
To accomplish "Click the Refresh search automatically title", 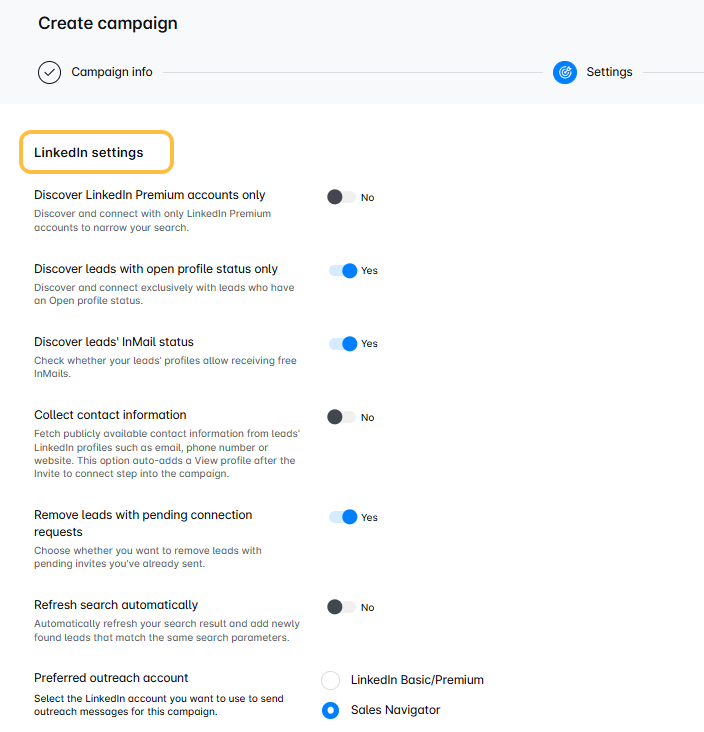I will 116,605.
